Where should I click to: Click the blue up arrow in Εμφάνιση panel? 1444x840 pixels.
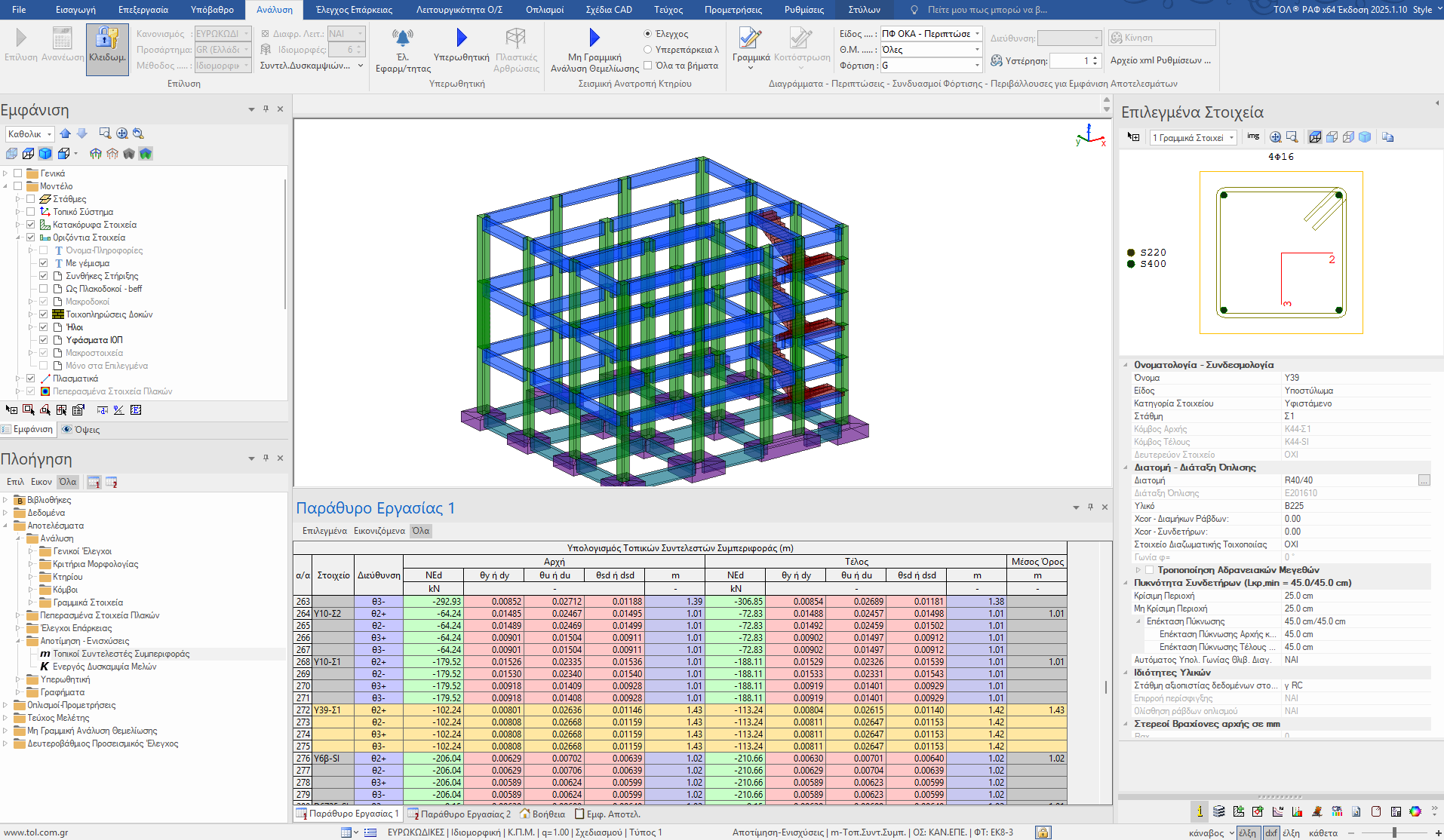[66, 133]
